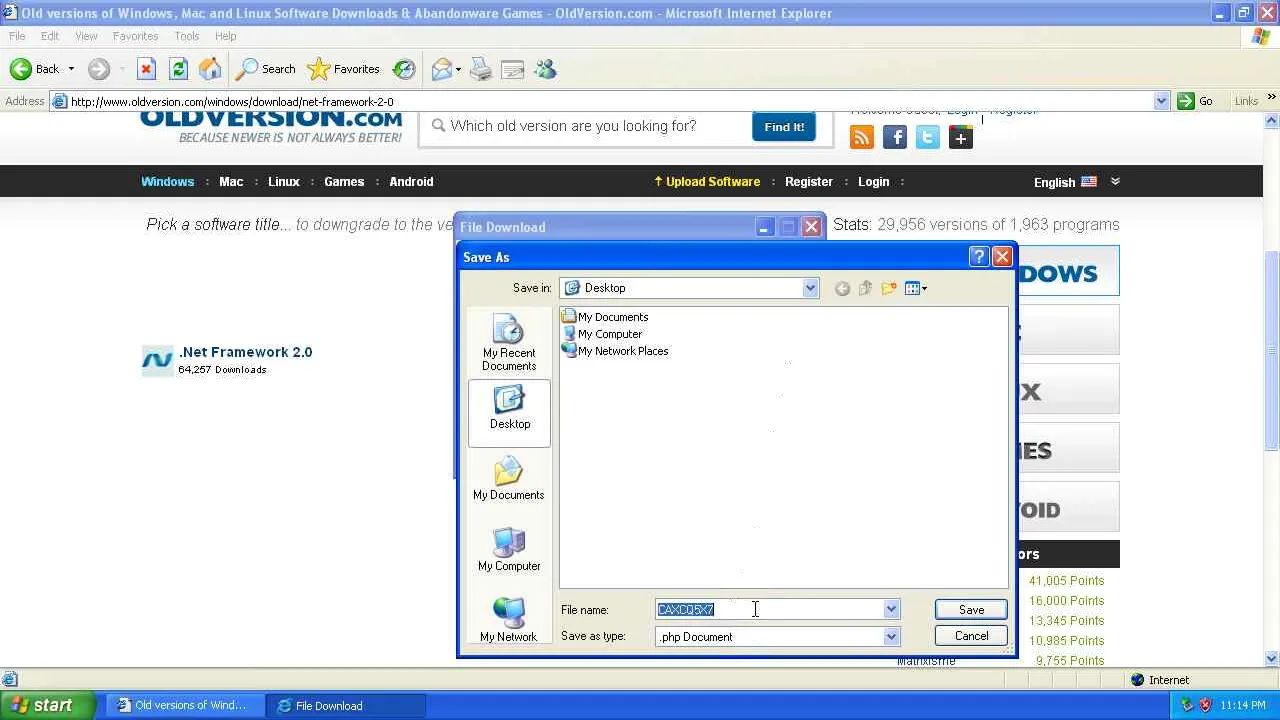Open the English language selector
This screenshot has width=1280, height=720.
(1076, 182)
